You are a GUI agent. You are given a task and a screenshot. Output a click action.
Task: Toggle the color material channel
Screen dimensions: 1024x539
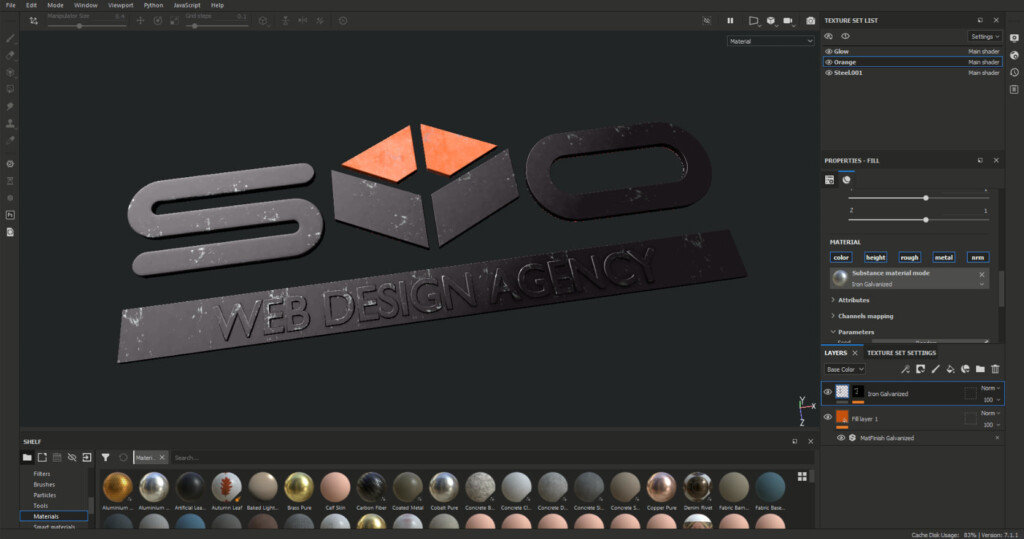point(841,257)
